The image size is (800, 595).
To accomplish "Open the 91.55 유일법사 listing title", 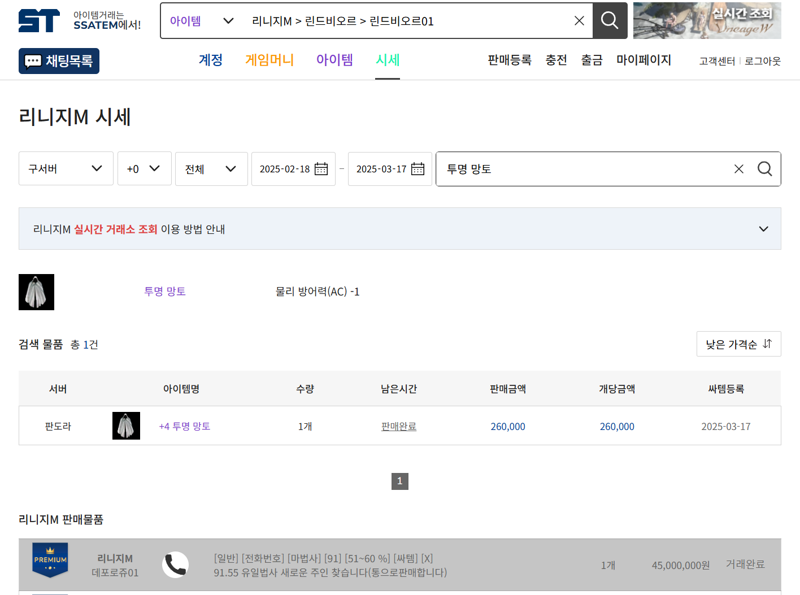I will [x=330, y=573].
